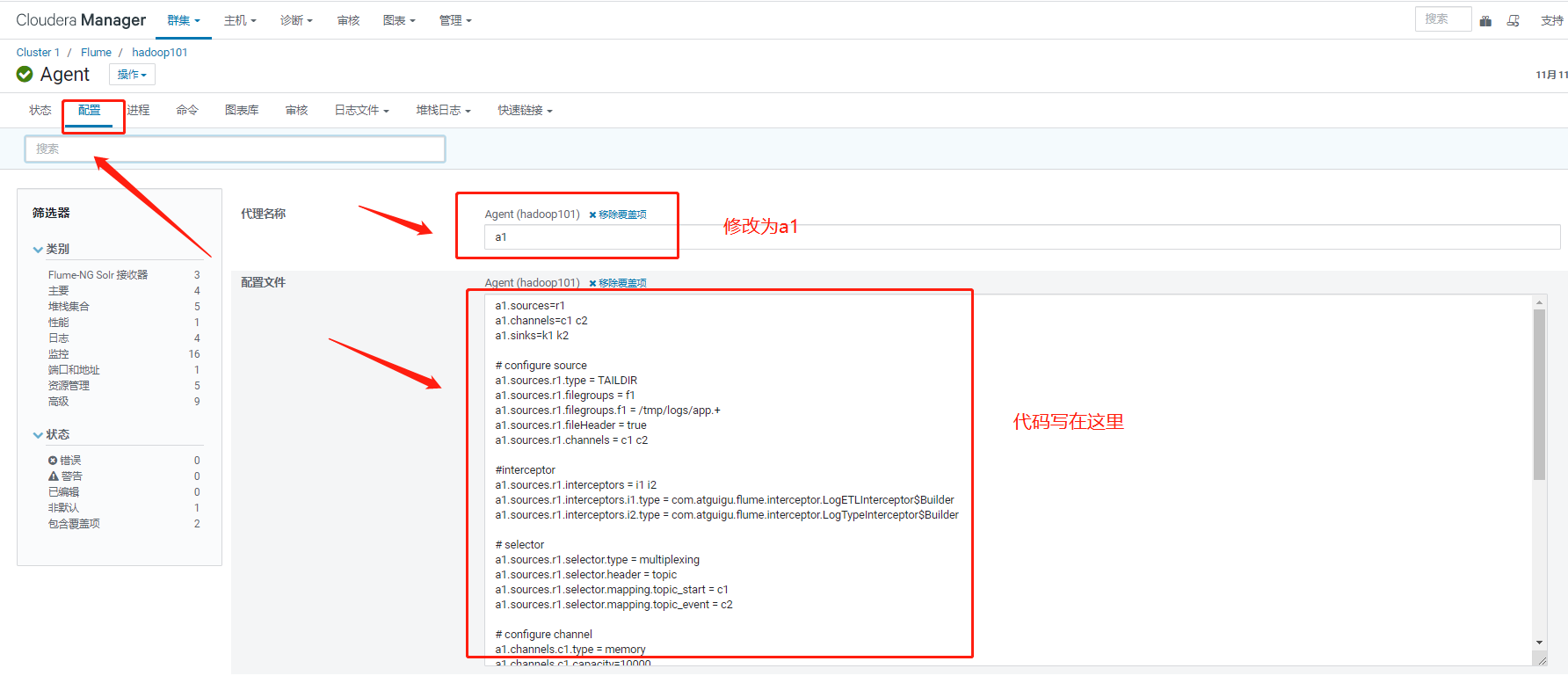Collapse the 状态 filter section
This screenshot has height=683, width=1568.
pos(51,435)
